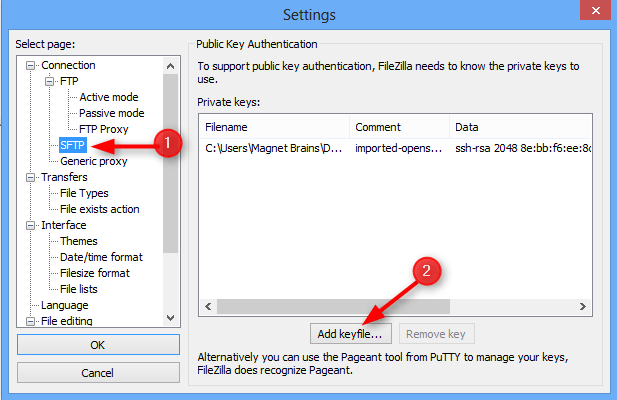Click the page tree scroll up arrow
The height and width of the screenshot is (400, 617).
(170, 66)
